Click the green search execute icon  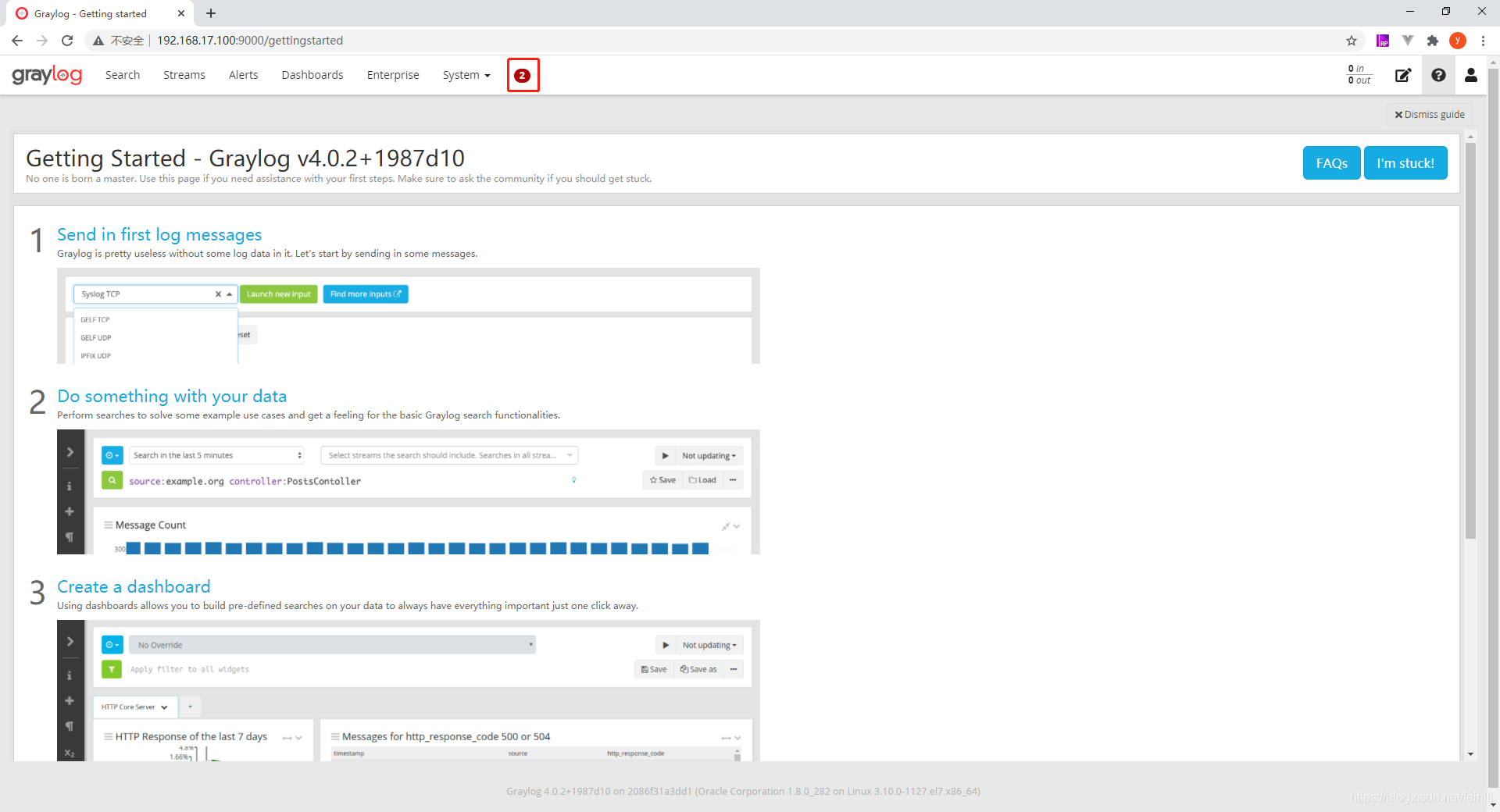click(112, 480)
